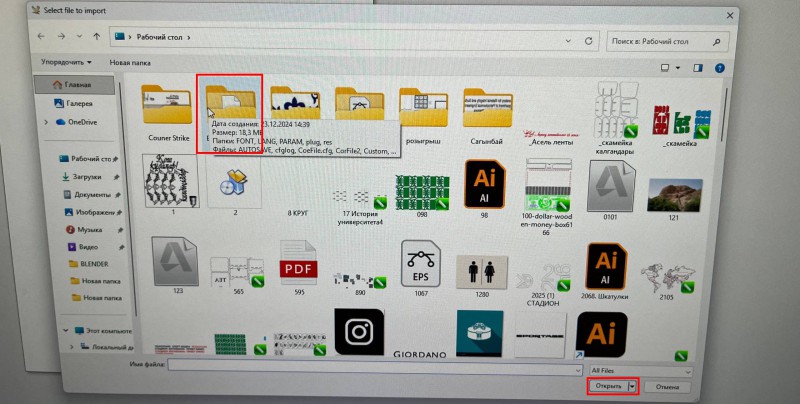Select the gray 0101 file icon
Image resolution: width=800 pixels, height=404 pixels.
tap(610, 190)
